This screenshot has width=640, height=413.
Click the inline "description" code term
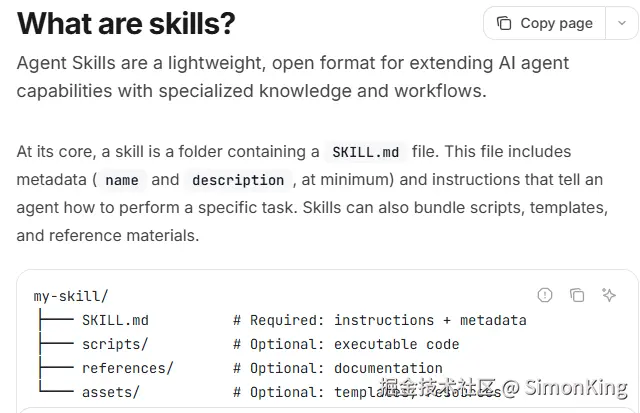(x=238, y=181)
